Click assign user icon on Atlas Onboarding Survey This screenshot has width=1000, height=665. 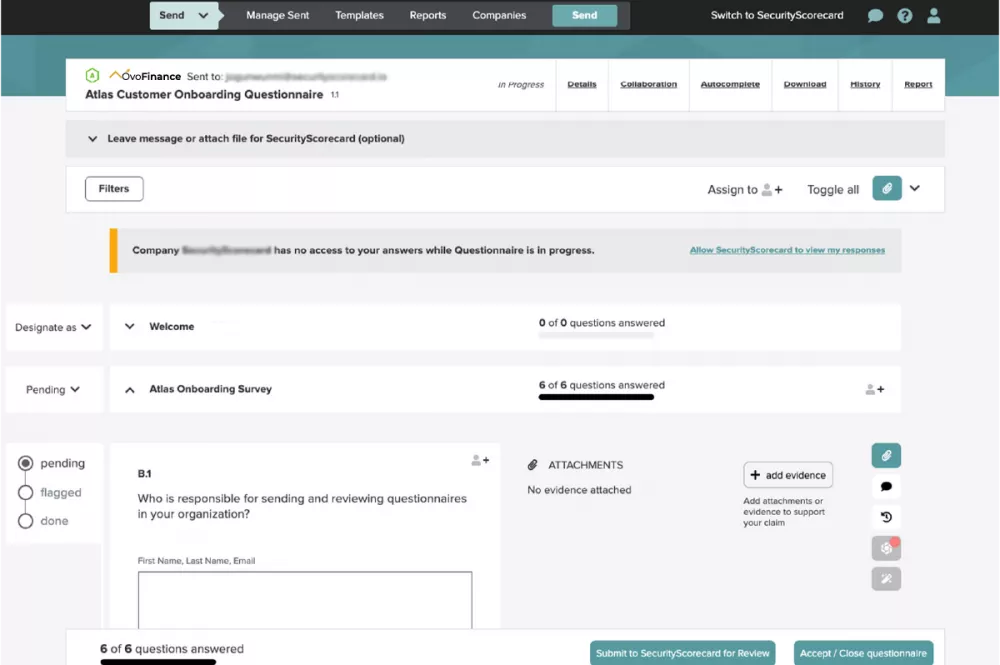(x=874, y=390)
